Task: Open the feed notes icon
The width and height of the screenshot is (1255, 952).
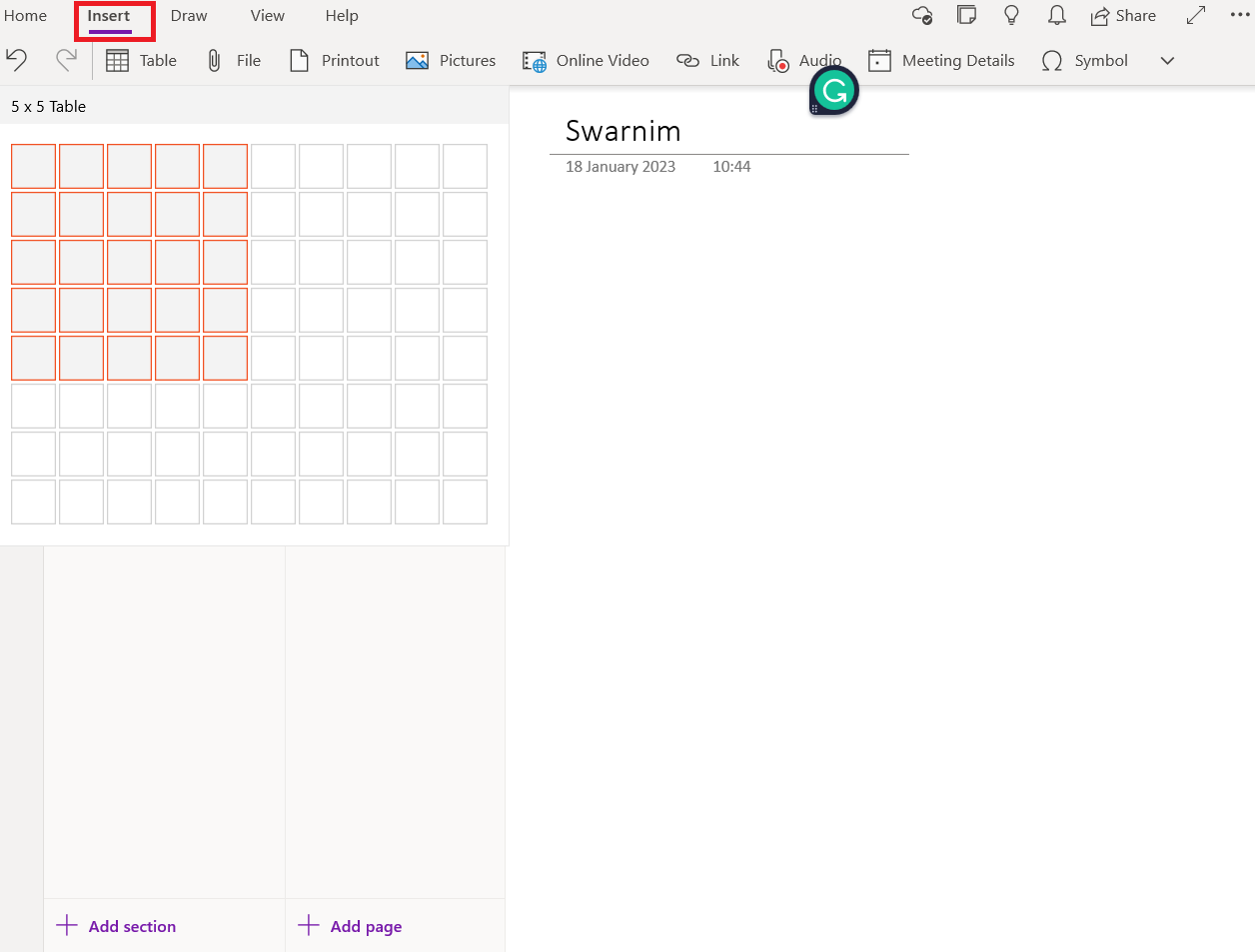Action: coord(966,15)
